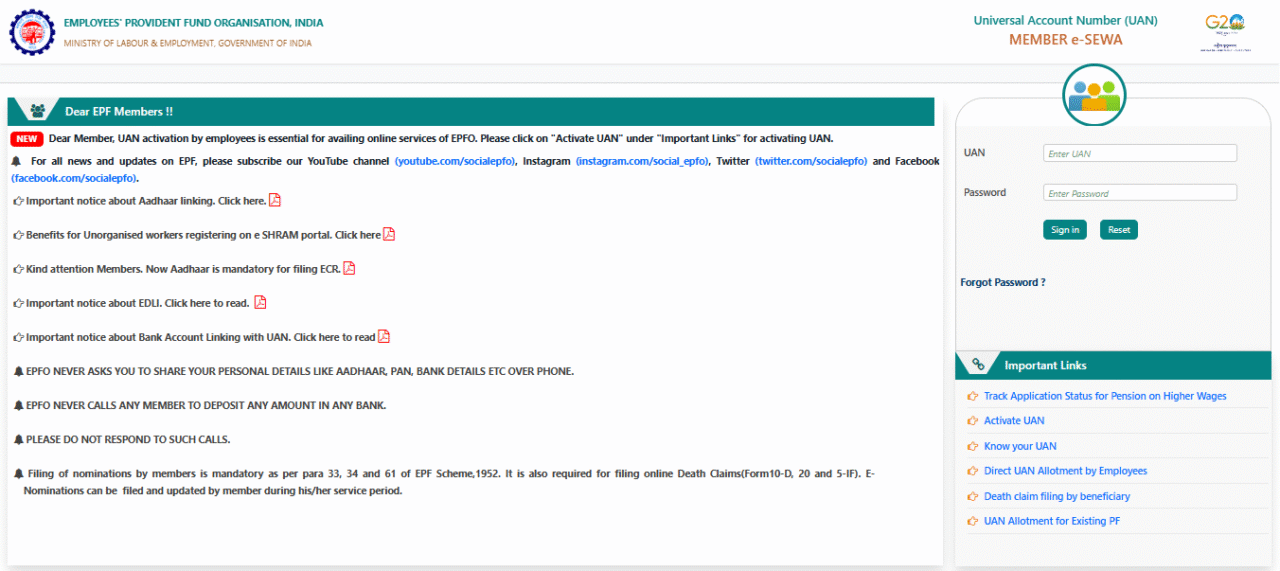1280x571 pixels.
Task: Open PDF icon for Bank Account Linking notice
Action: [384, 336]
